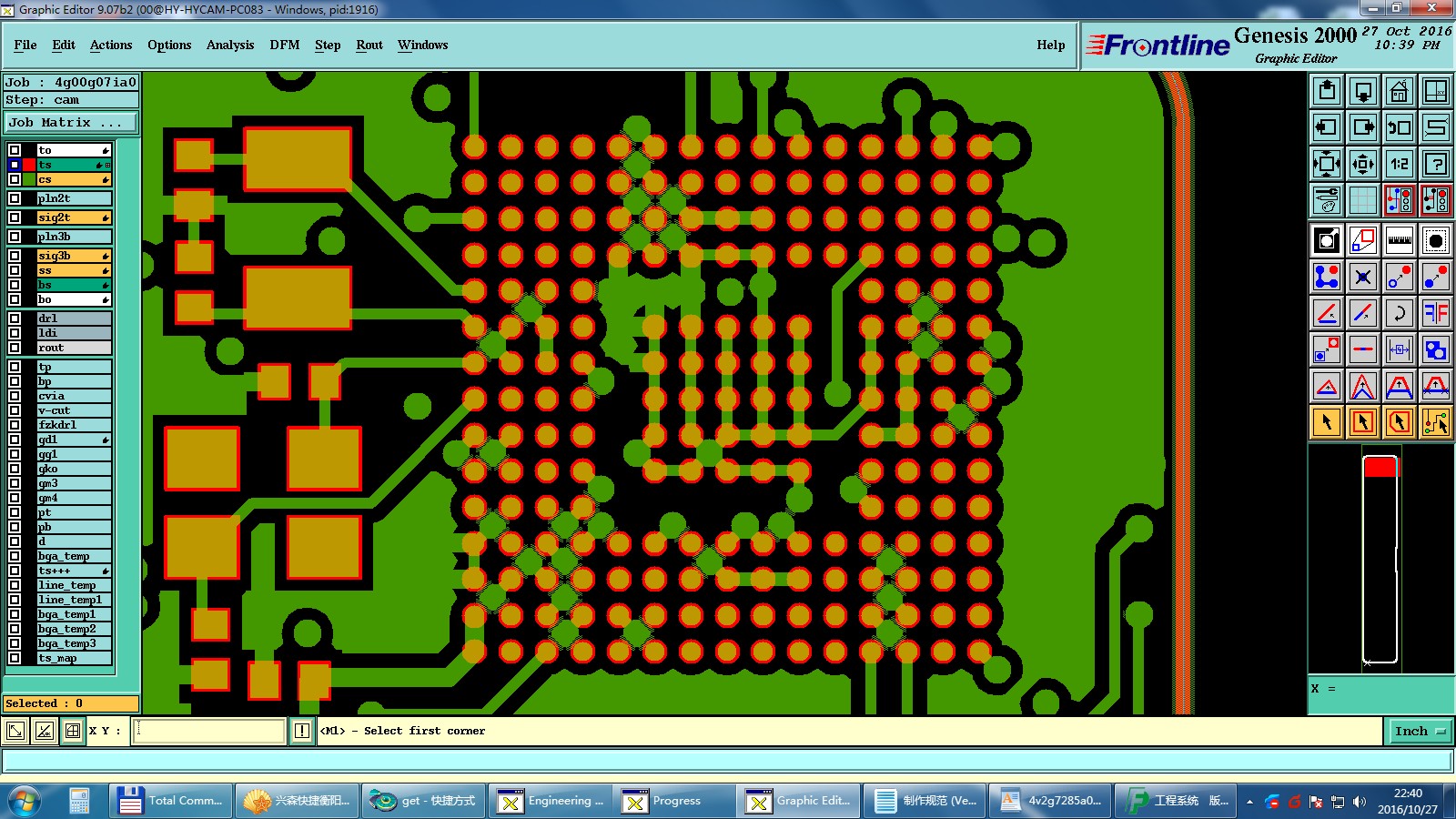Click the overlapping blue circles icon
The image size is (1456, 819).
(x=1436, y=349)
